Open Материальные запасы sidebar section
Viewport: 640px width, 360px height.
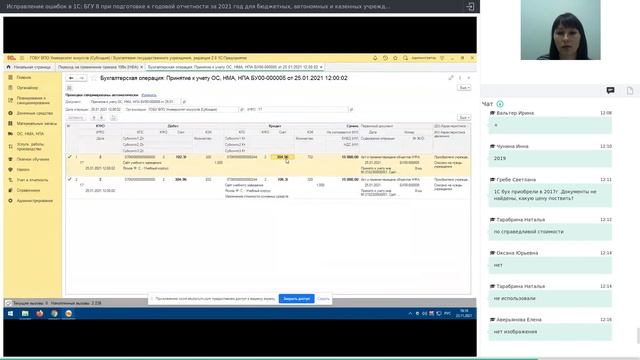coord(37,123)
